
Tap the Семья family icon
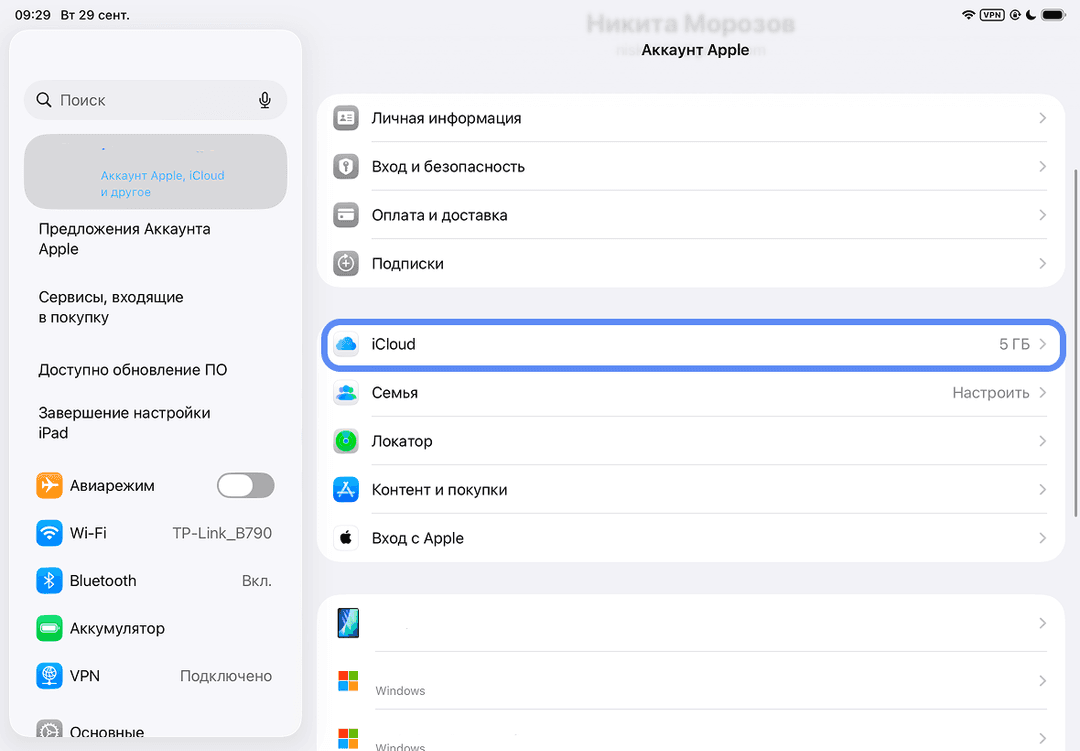click(346, 393)
